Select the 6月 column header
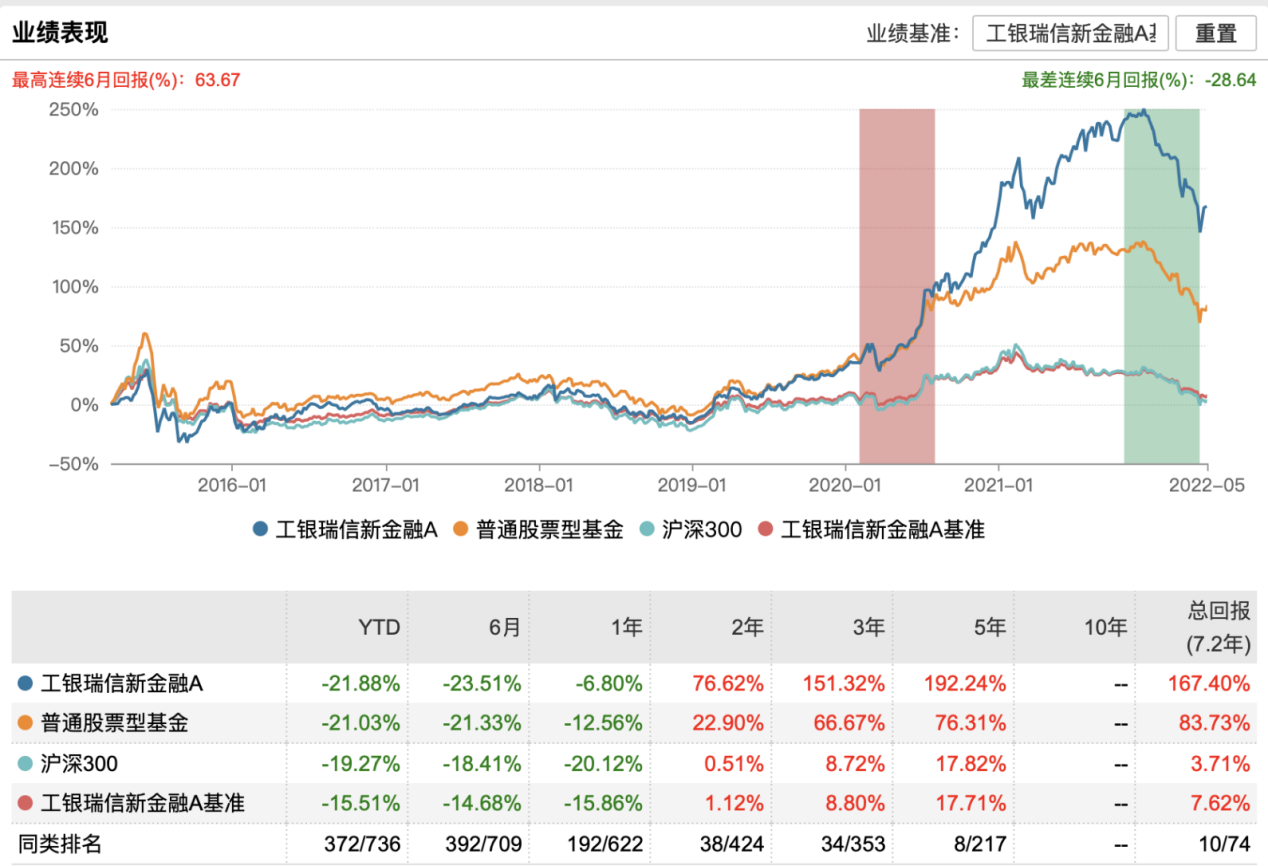The width and height of the screenshot is (1268, 866). 505,628
